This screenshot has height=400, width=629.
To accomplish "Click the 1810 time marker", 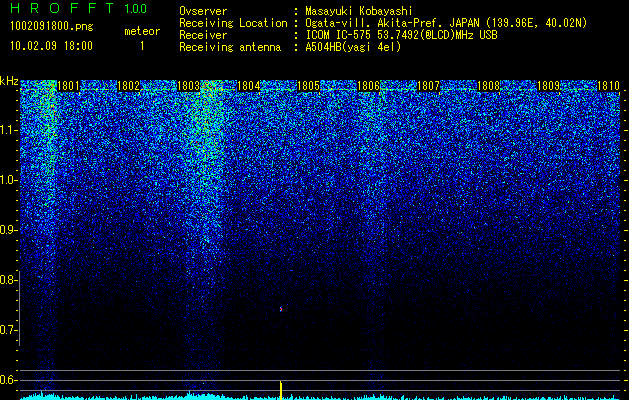I will (609, 86).
